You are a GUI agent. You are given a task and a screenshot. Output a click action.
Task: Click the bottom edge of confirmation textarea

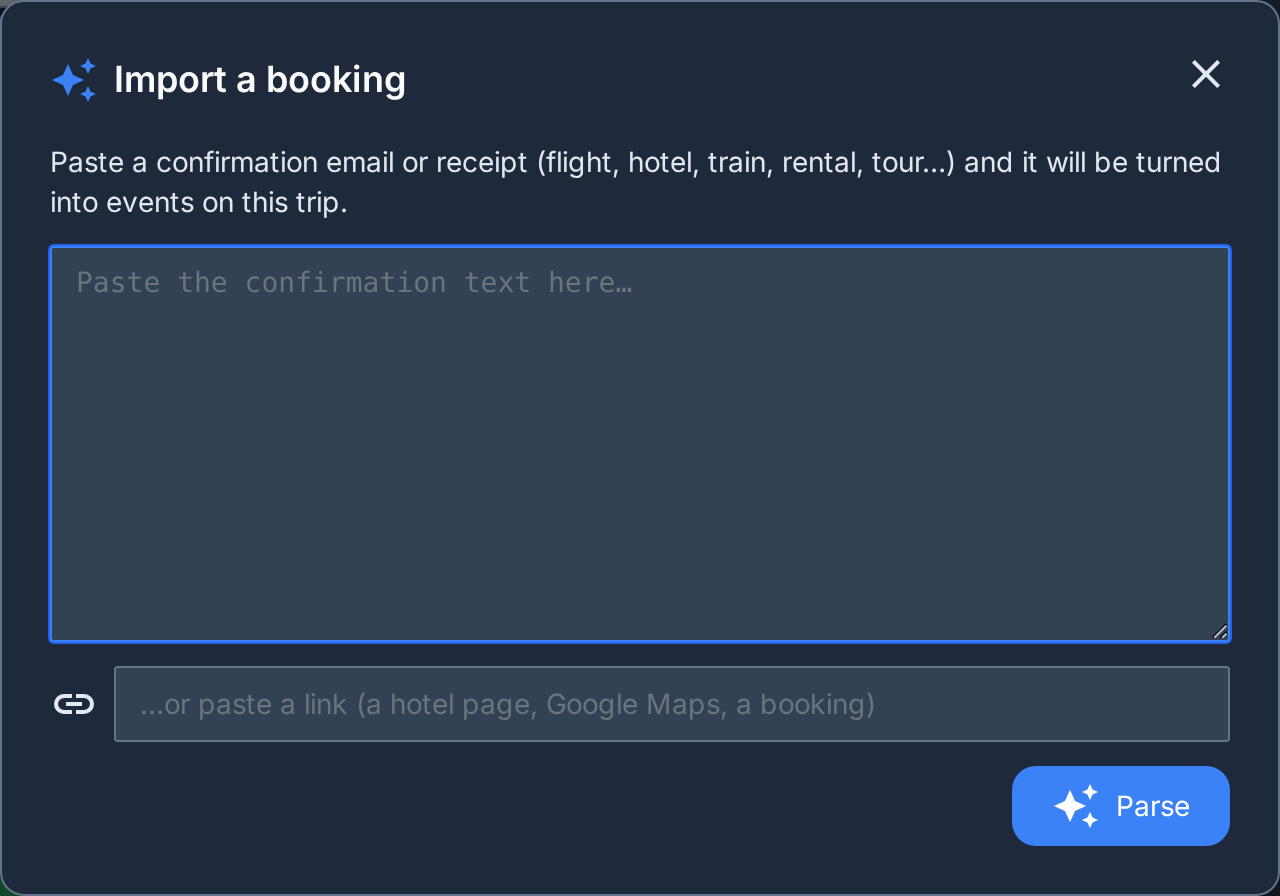coord(640,640)
